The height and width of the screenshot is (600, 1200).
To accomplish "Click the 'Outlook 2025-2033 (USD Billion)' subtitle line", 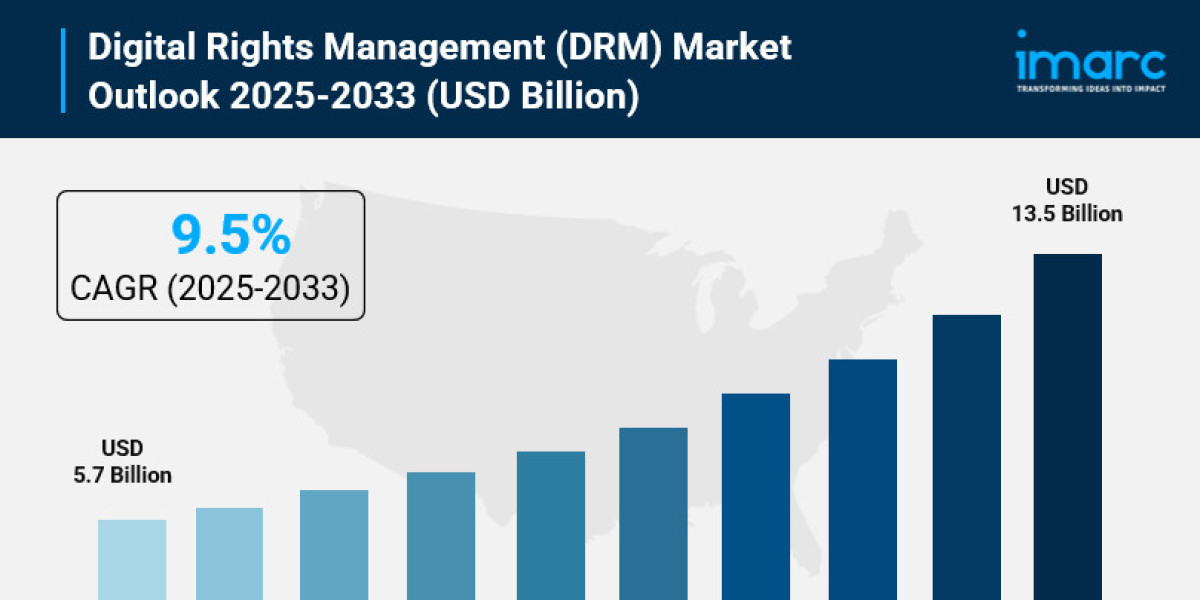I will (x=363, y=98).
